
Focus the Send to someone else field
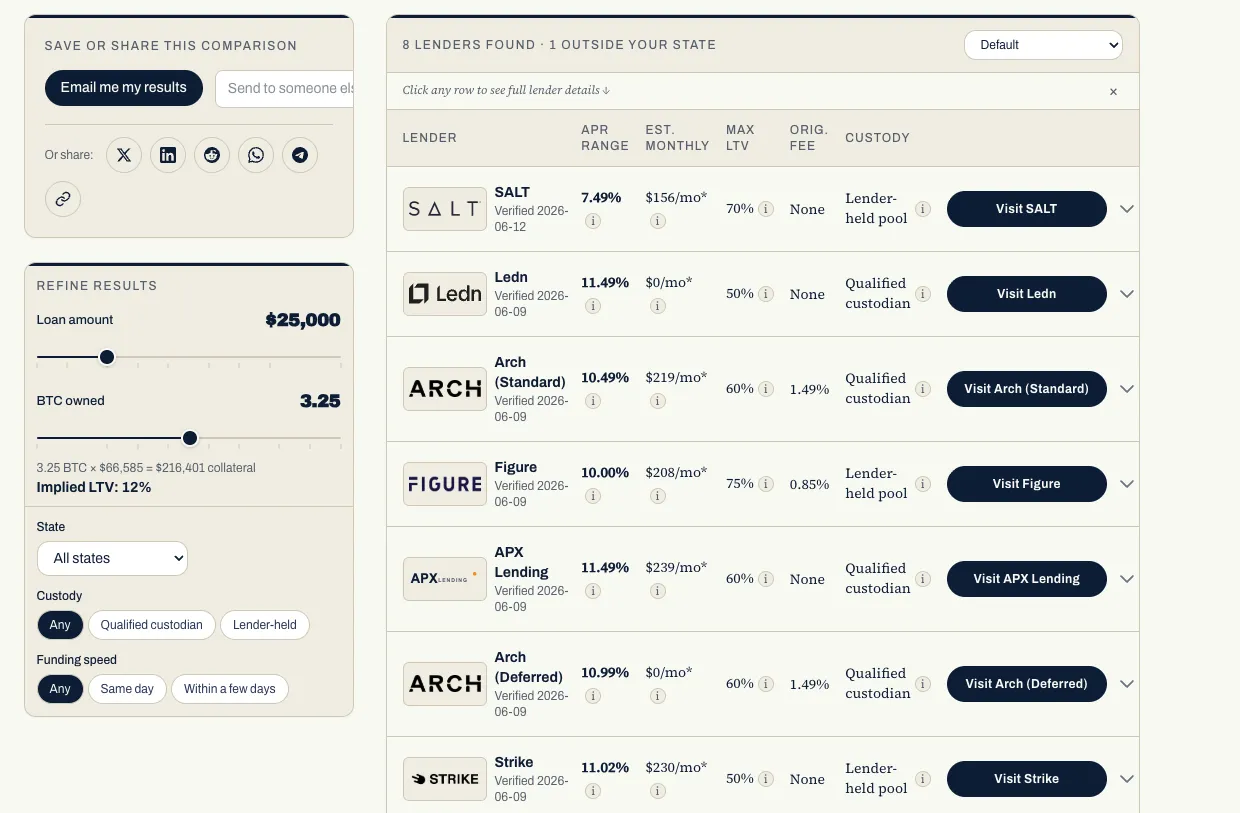click(285, 88)
